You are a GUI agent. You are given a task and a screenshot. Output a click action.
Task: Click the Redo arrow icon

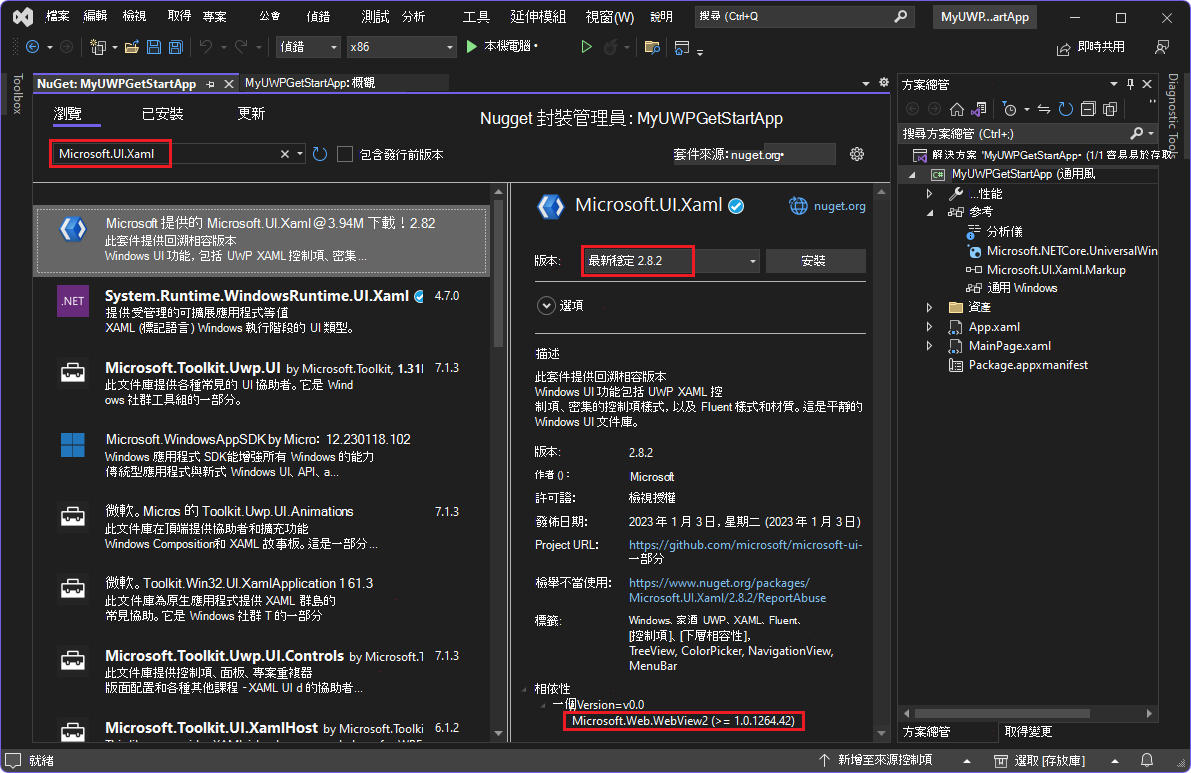point(241,47)
